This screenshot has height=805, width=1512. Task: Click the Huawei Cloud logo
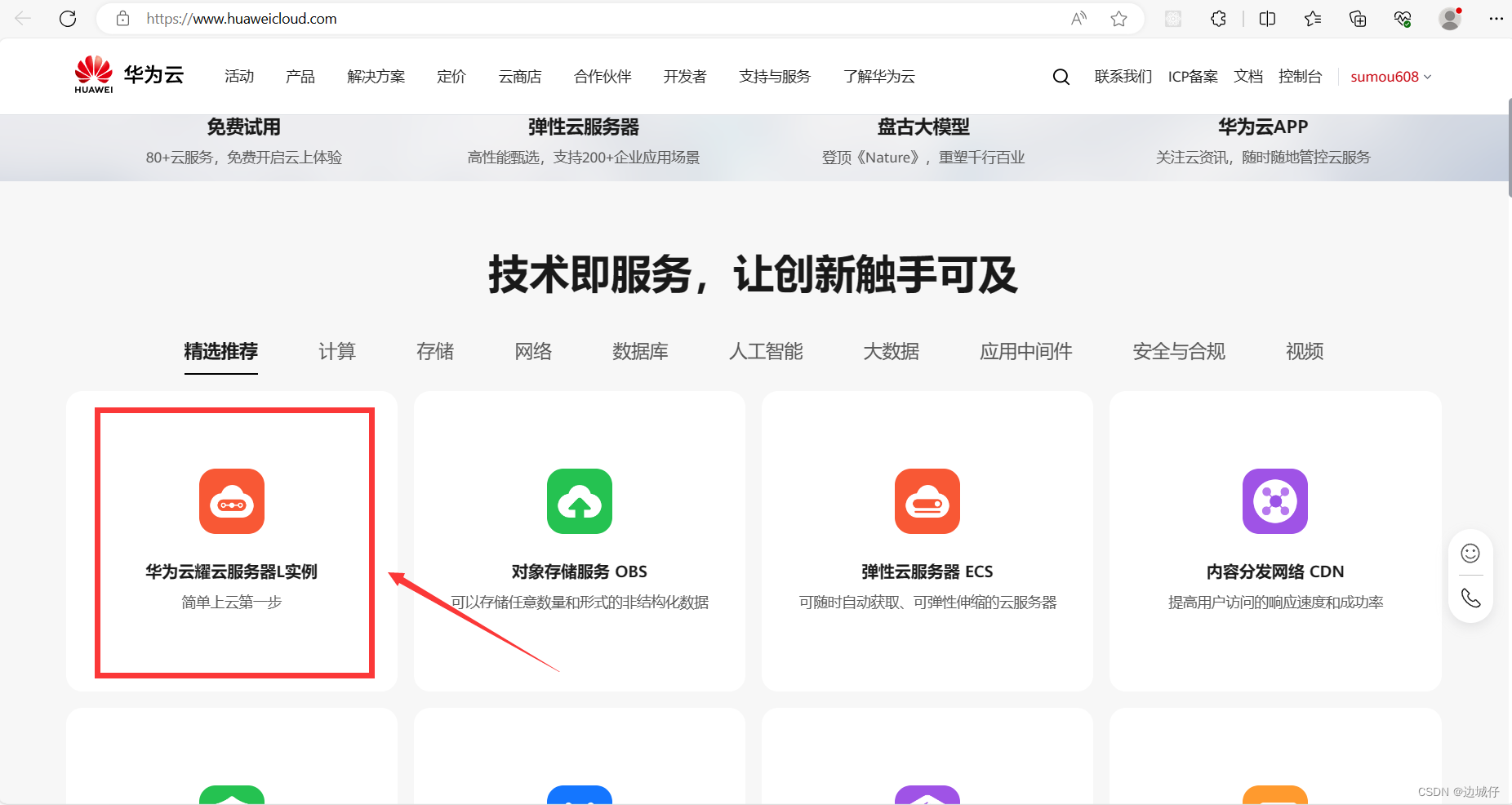(129, 75)
